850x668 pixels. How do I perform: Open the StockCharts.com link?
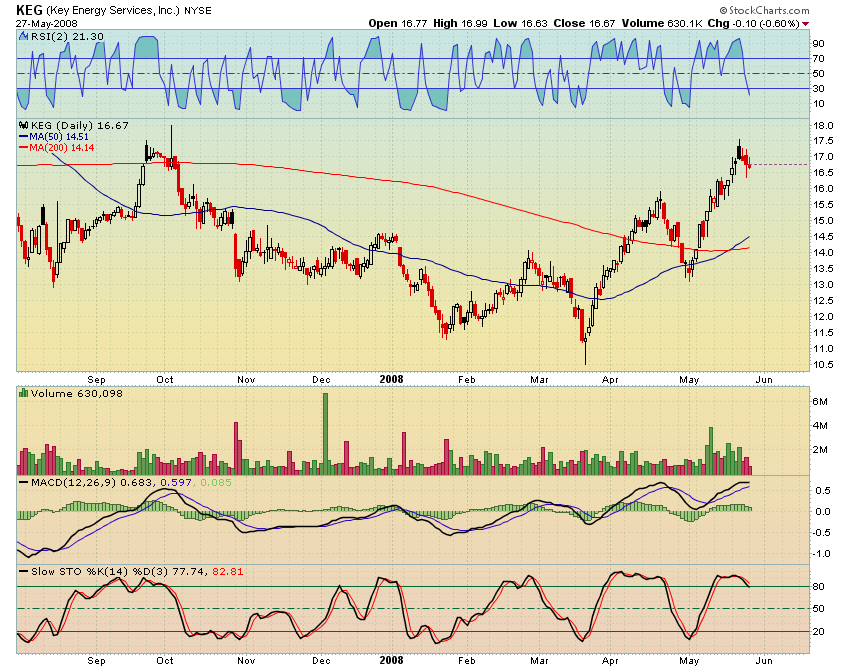tap(769, 10)
